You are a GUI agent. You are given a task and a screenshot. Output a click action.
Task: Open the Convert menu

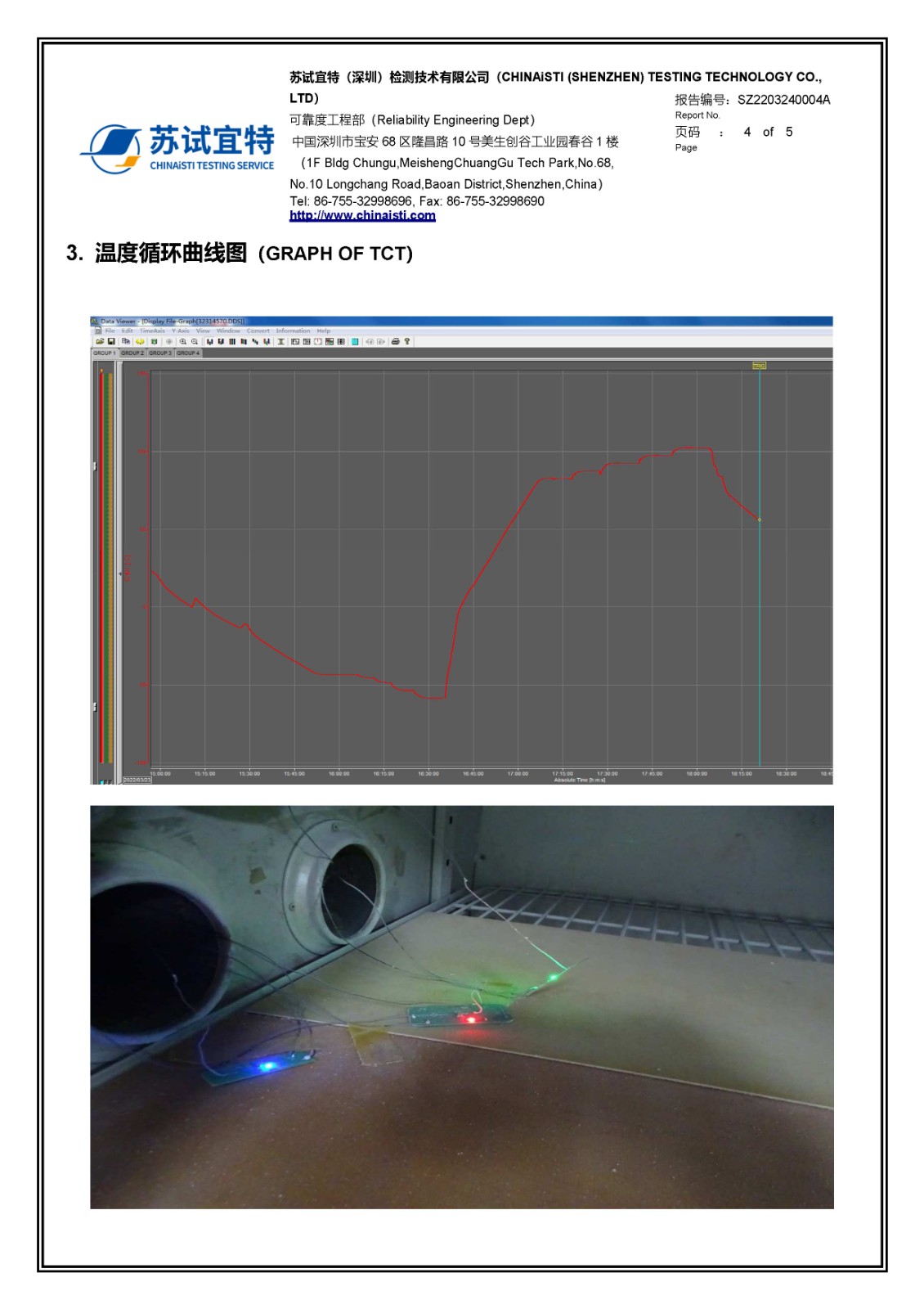coord(258,331)
